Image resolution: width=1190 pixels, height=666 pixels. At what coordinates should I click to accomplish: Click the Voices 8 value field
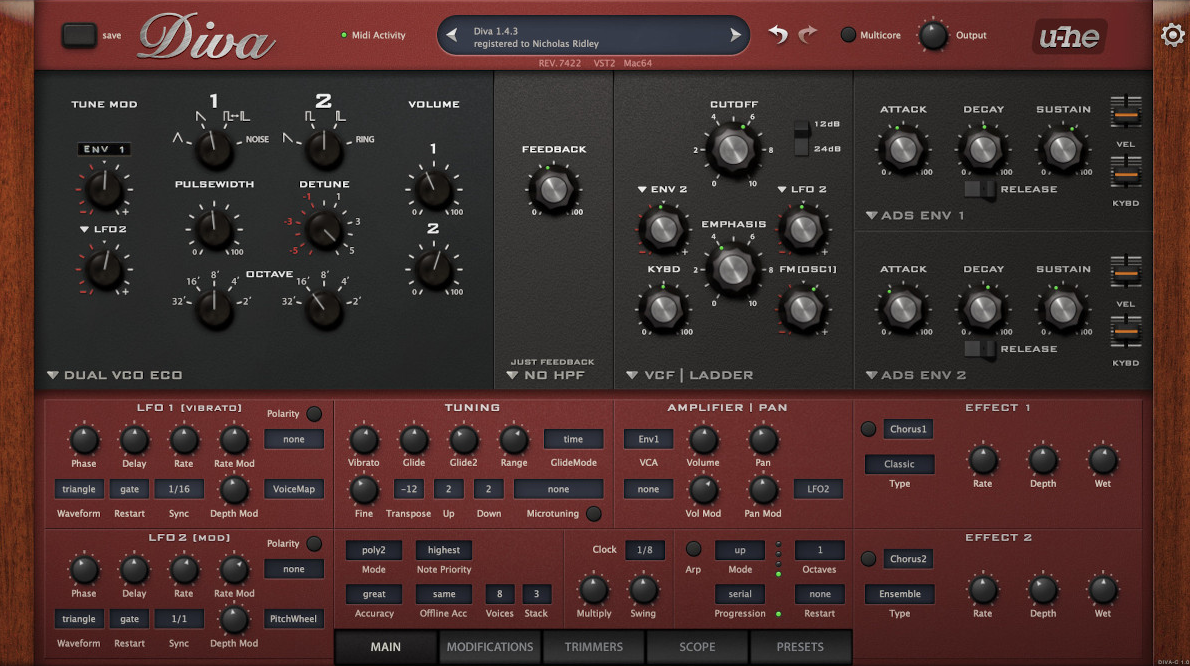(x=499, y=594)
